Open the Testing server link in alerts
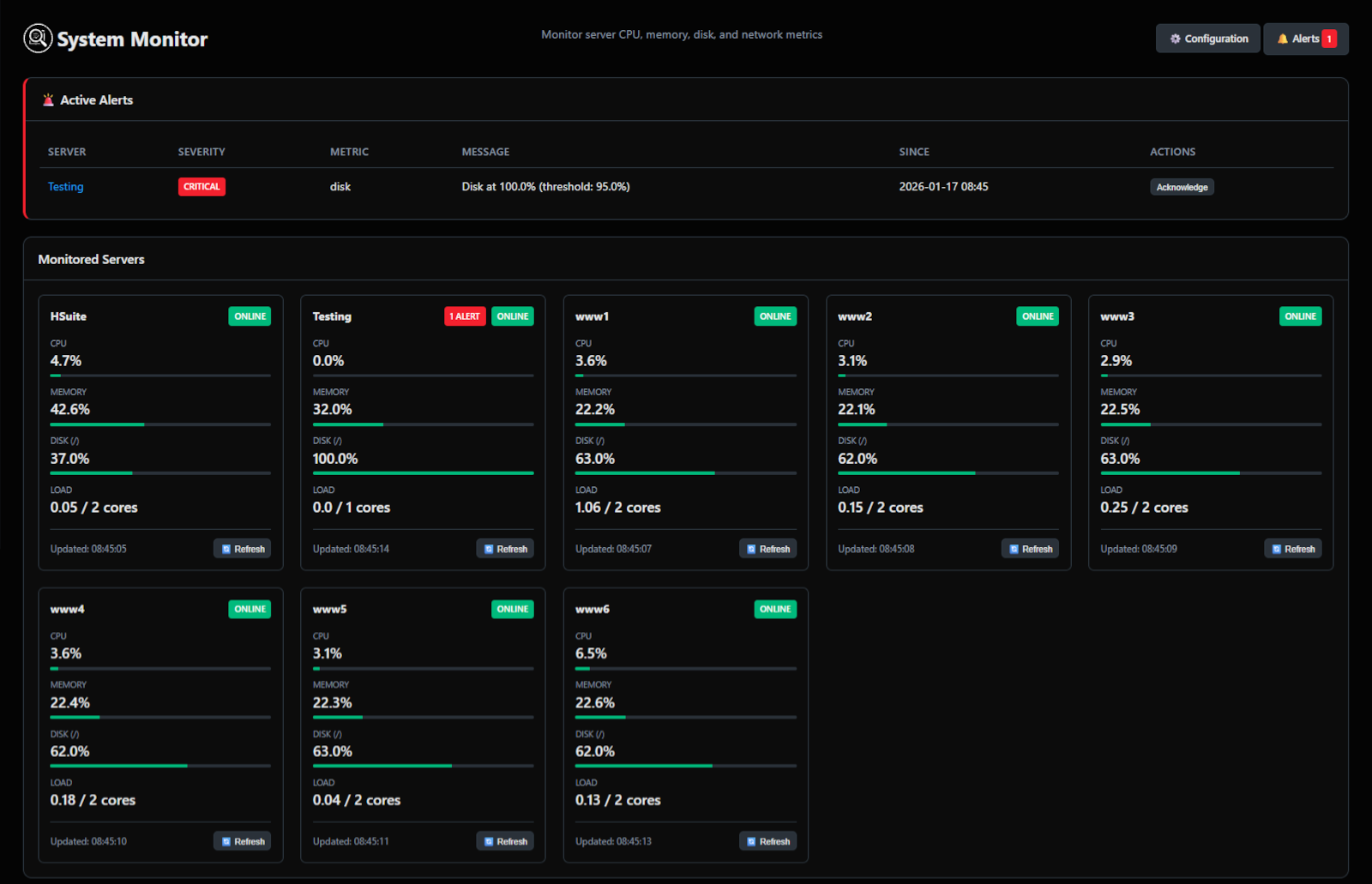 click(x=65, y=187)
